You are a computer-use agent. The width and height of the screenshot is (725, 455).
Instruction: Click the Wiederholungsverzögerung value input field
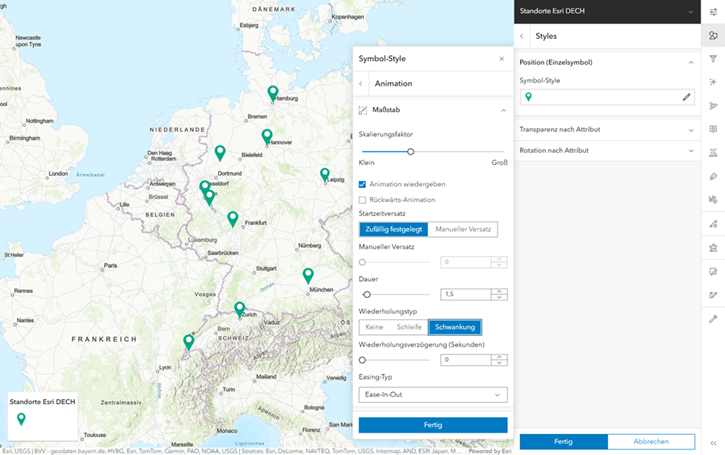(466, 360)
